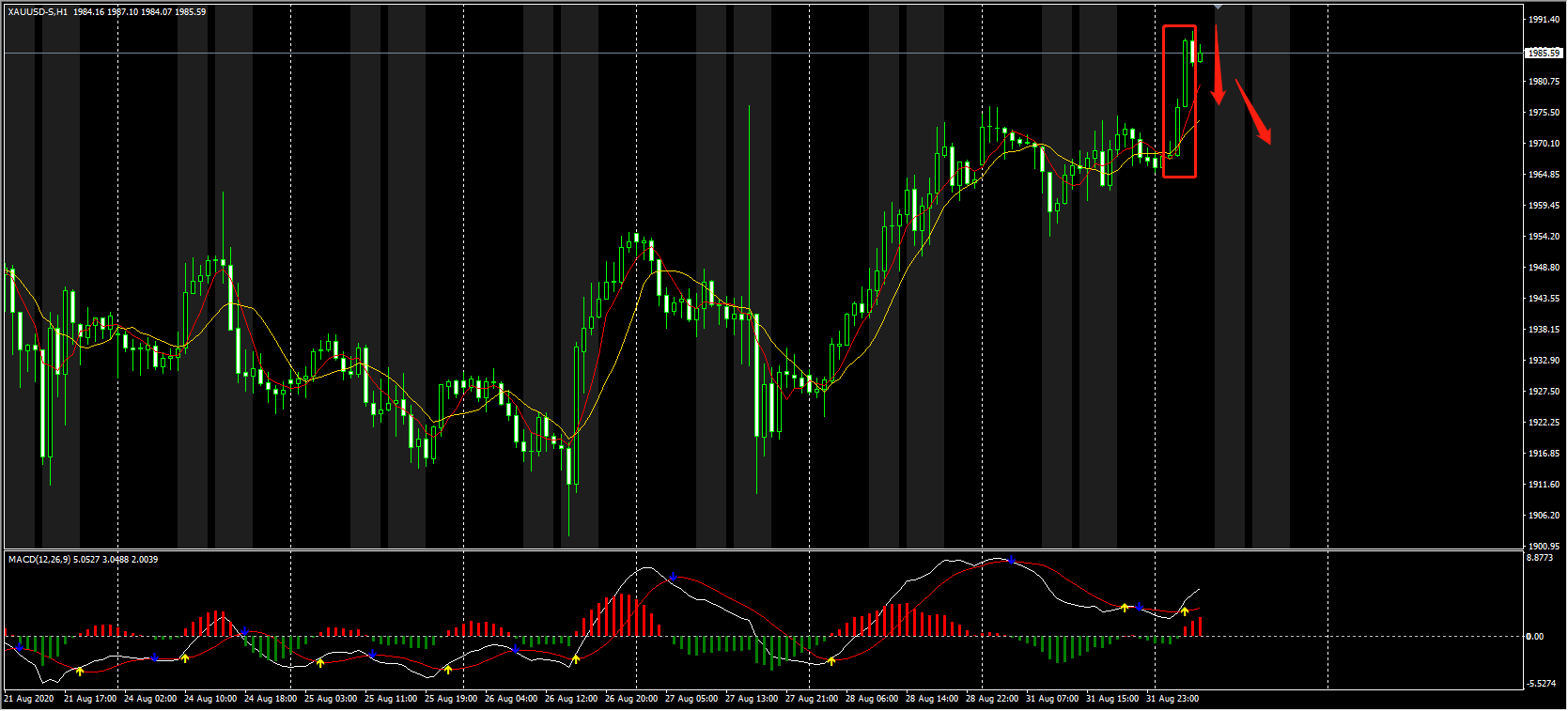Click the 1922.25 price scale label
This screenshot has width=1568, height=711.
1544,423
